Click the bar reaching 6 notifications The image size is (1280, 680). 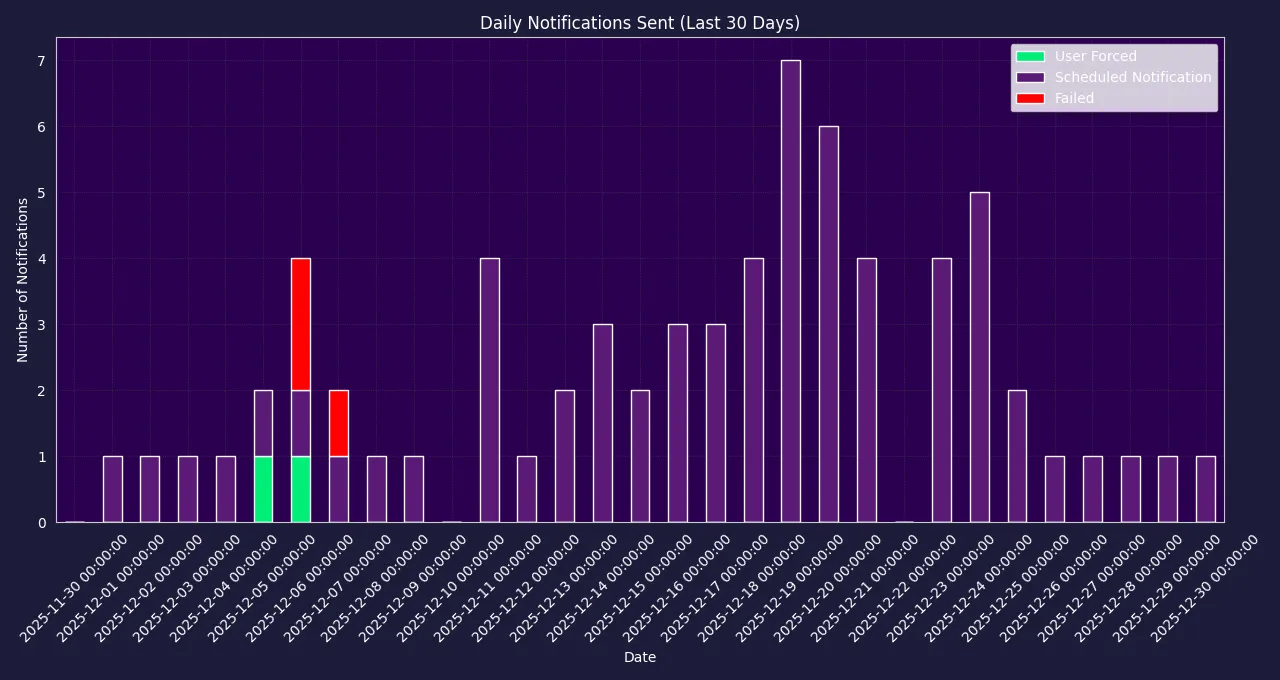828,324
